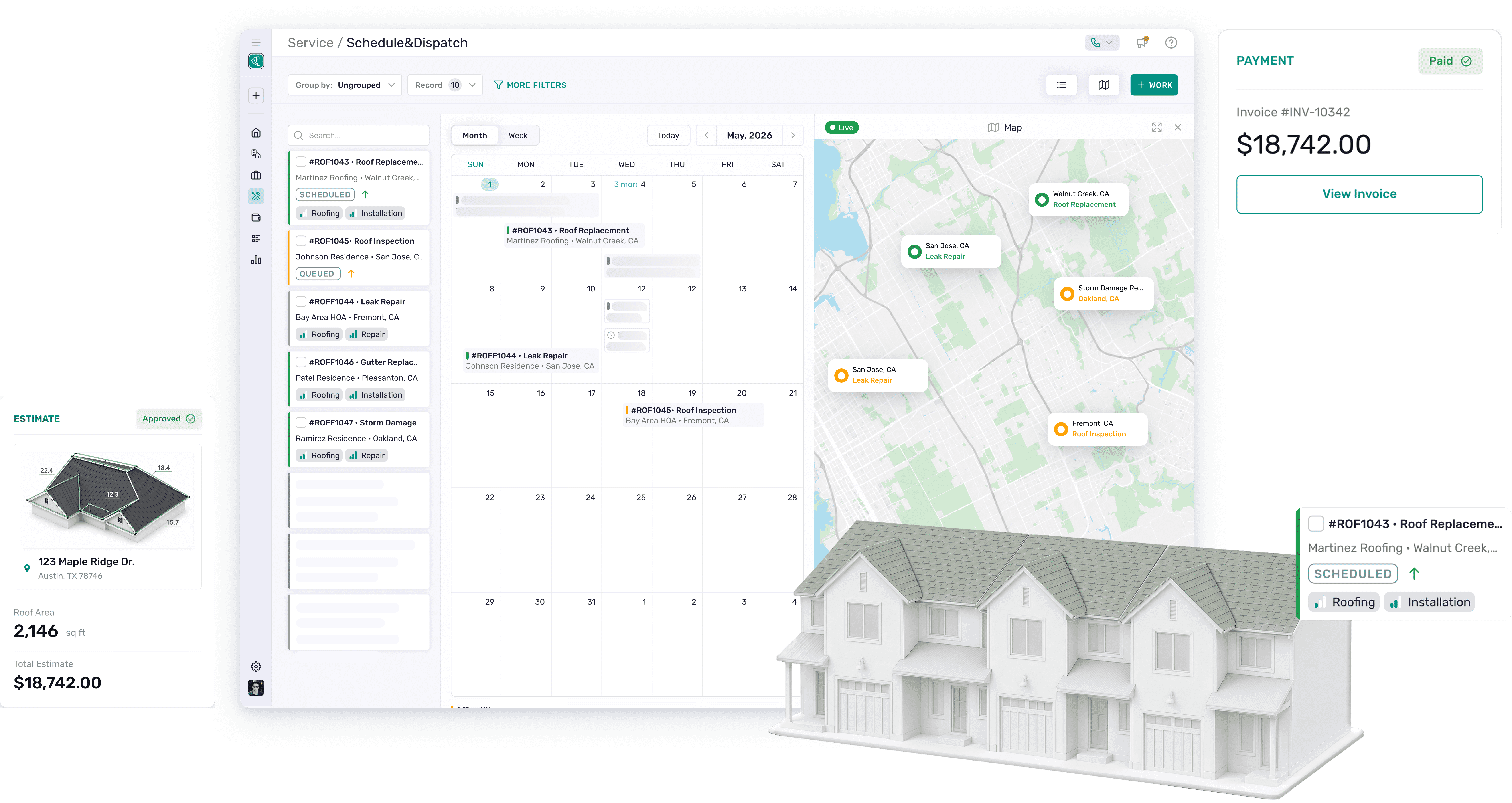Click the orange priority arrow beside QUEUED
The image size is (1512, 803).
(351, 273)
